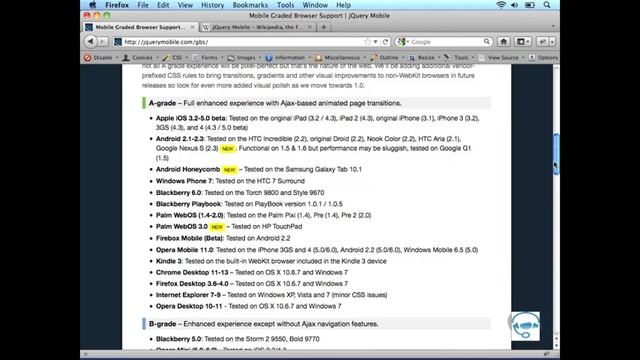
Task: Expand the Information dropdown arrow
Action: (x=309, y=58)
